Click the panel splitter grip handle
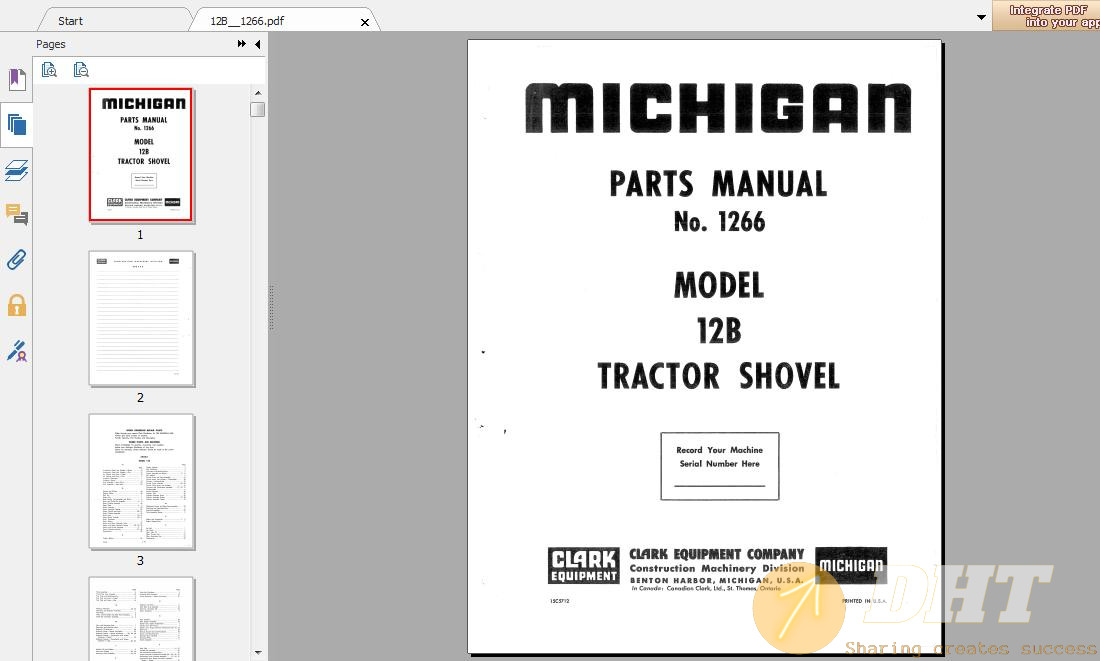 pyautogui.click(x=271, y=307)
